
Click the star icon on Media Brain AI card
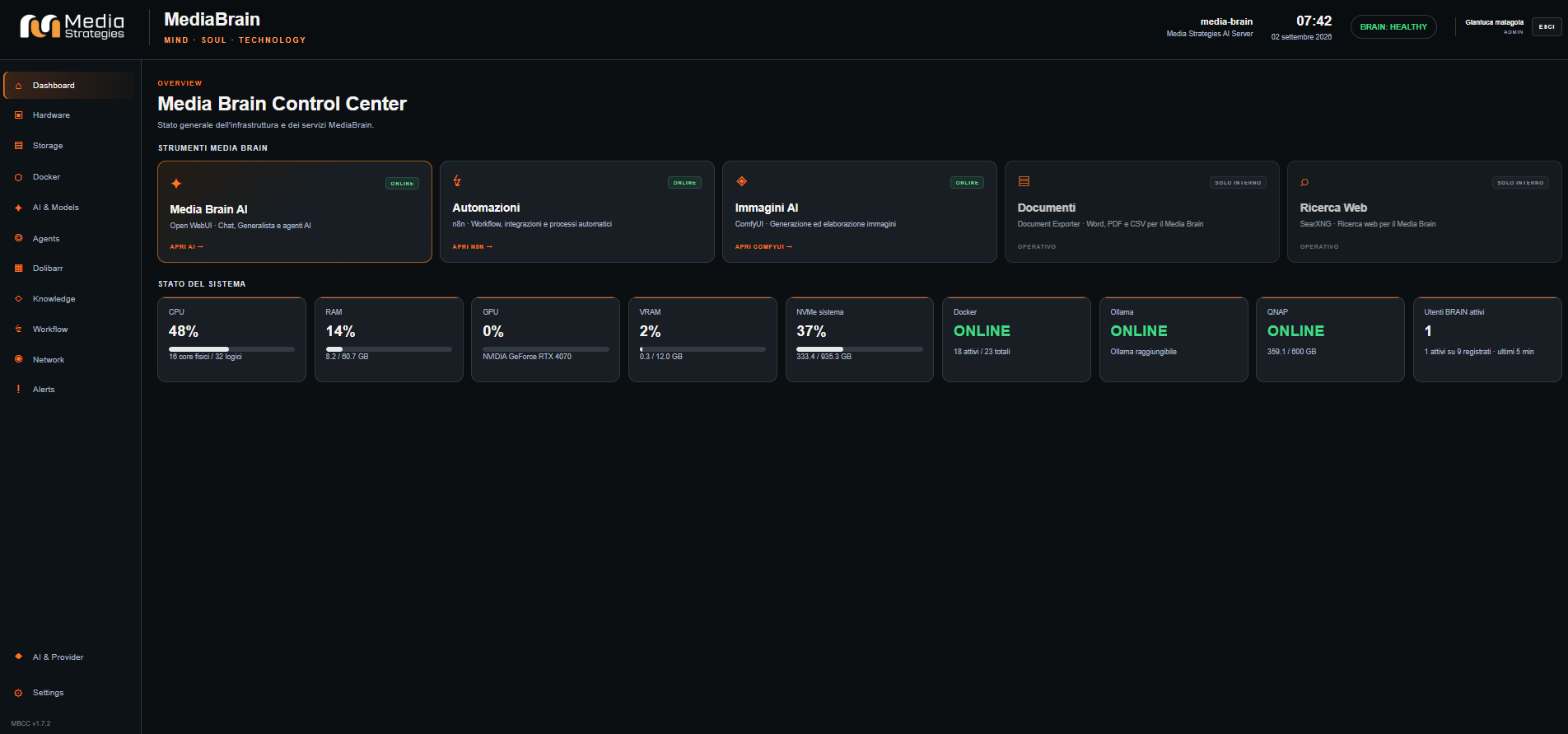point(176,184)
